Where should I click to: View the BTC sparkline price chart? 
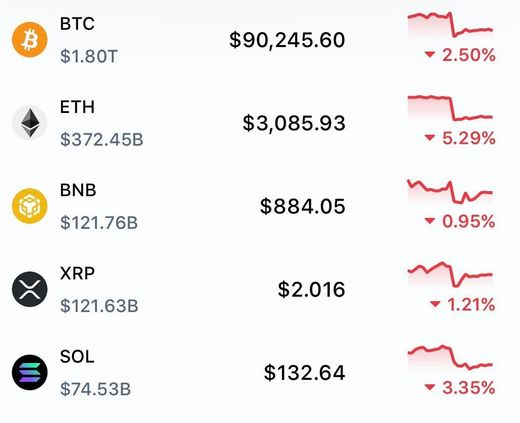click(x=450, y=25)
